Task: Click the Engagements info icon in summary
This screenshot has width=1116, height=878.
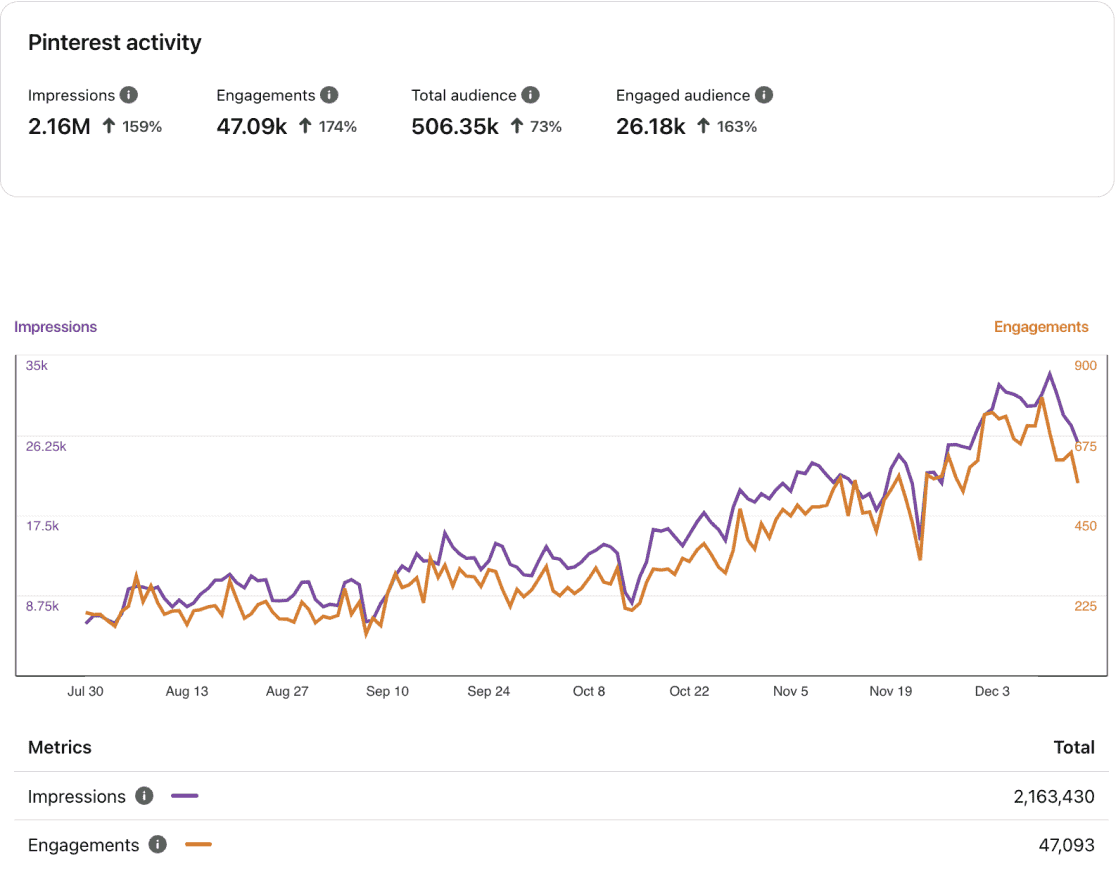Action: coord(329,95)
